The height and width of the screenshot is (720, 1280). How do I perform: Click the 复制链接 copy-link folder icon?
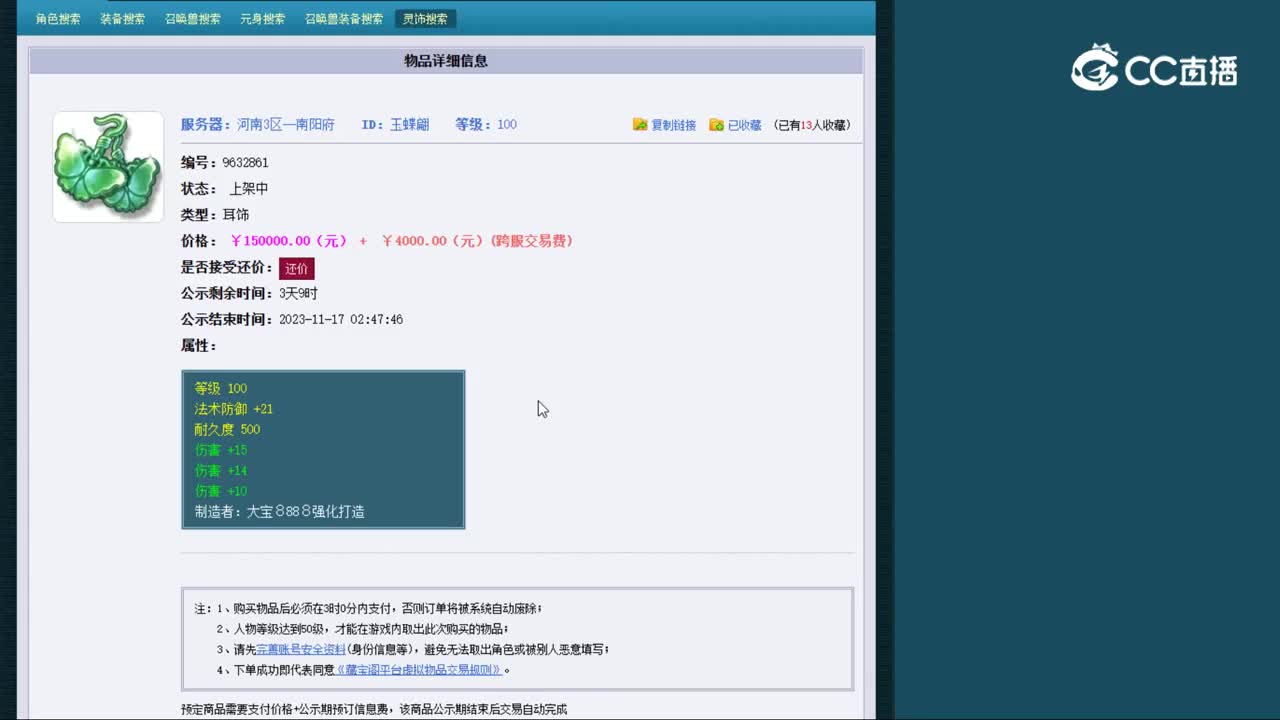pyautogui.click(x=638, y=124)
